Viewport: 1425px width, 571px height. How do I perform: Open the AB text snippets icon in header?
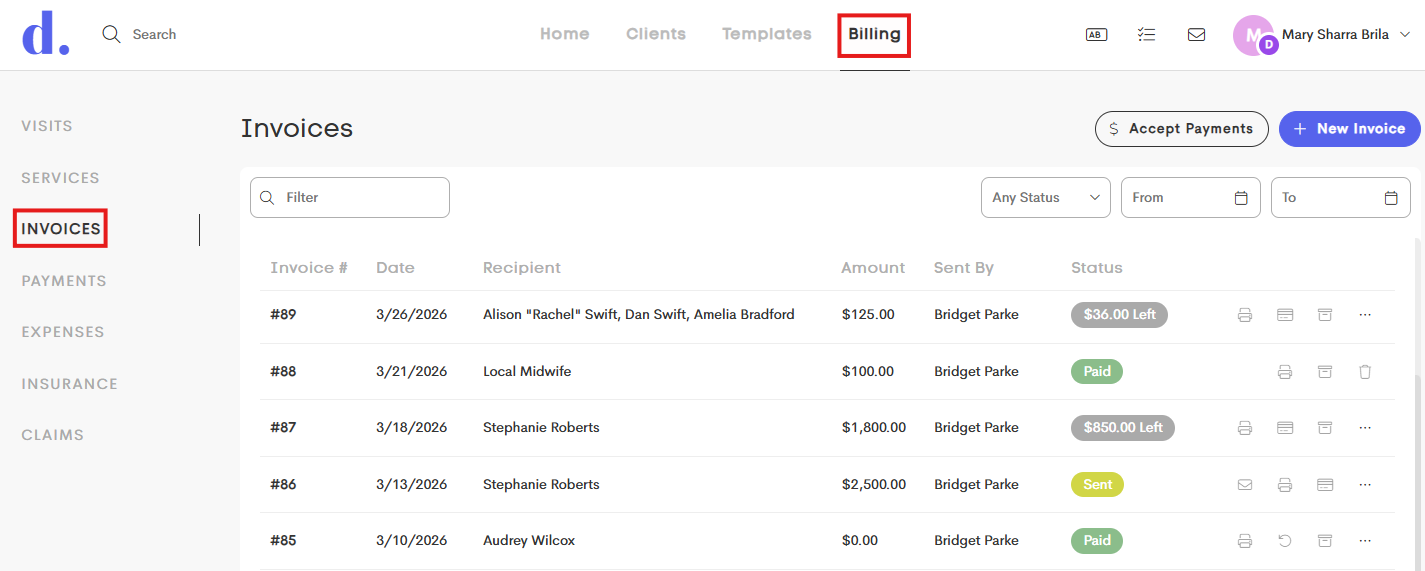pos(1096,34)
